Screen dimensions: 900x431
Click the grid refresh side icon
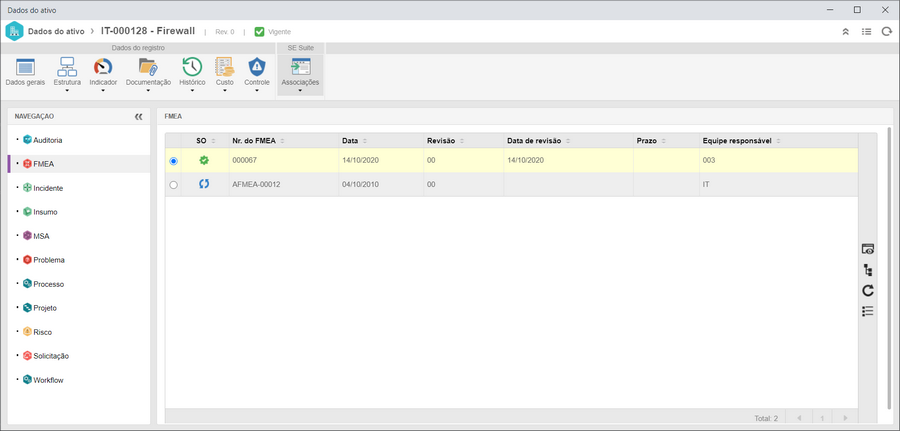click(868, 290)
